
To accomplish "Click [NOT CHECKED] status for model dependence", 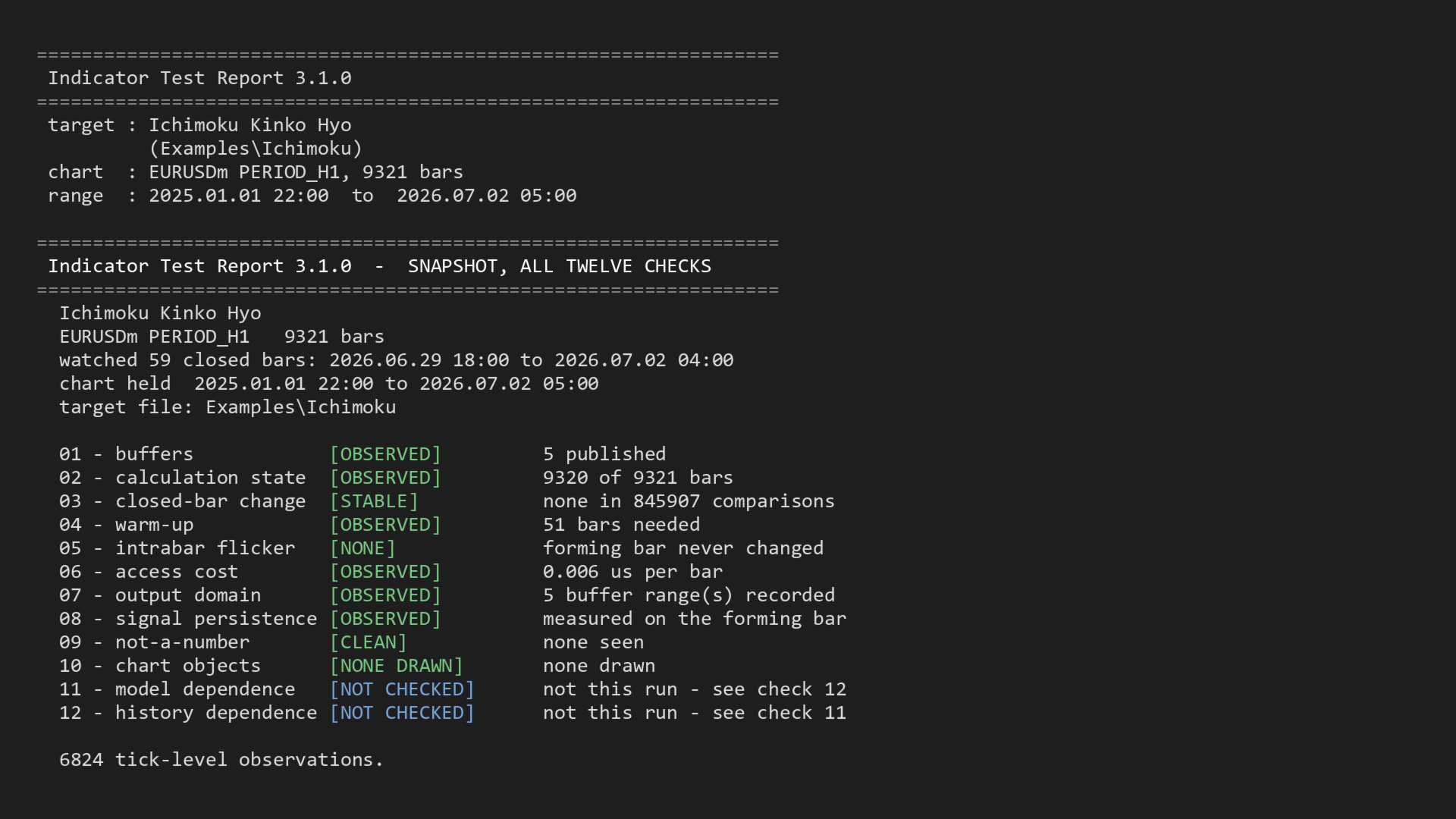I will [402, 689].
